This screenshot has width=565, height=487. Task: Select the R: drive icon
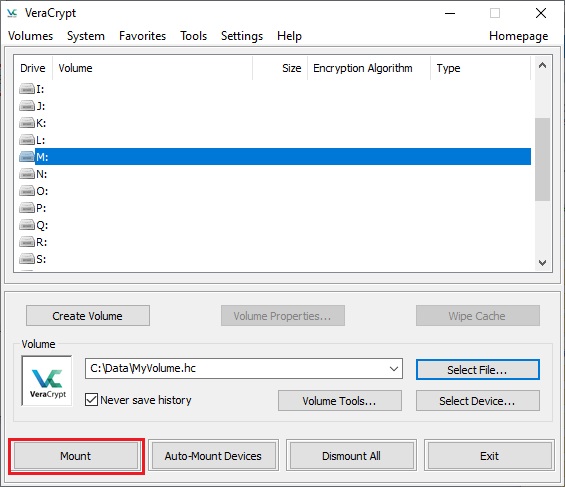pyautogui.click(x=27, y=242)
